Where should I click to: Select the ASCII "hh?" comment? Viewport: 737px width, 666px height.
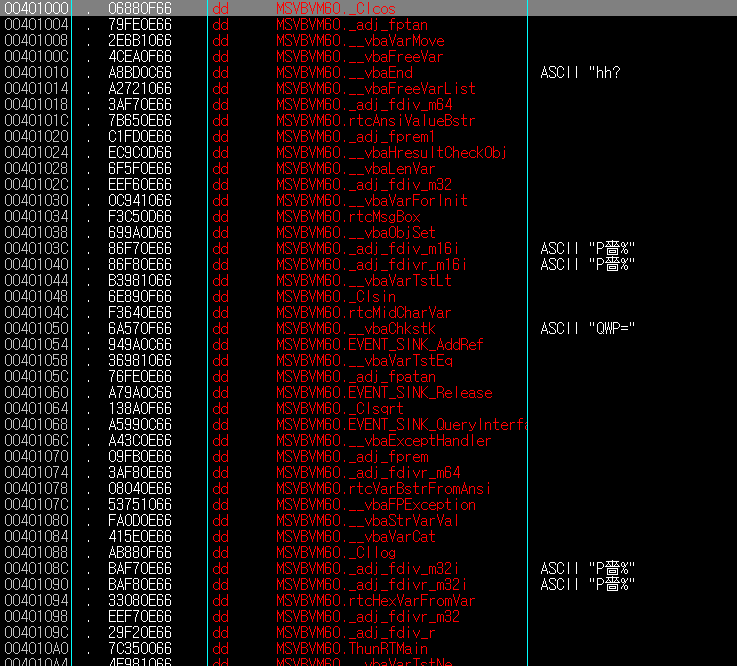(580, 72)
